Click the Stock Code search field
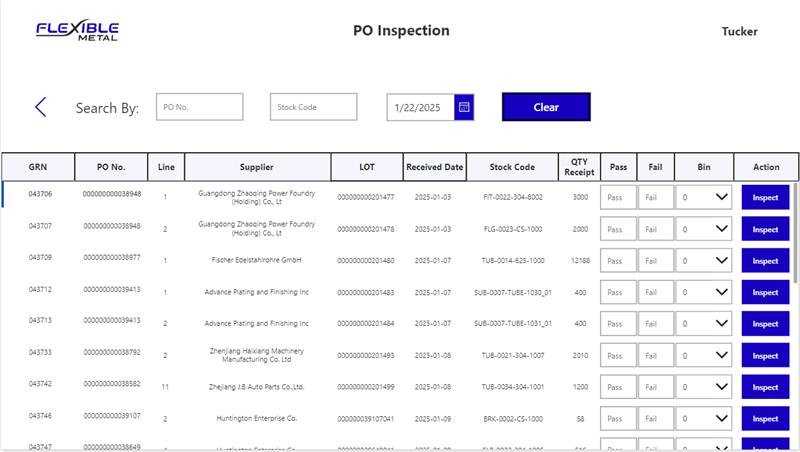 (x=313, y=107)
